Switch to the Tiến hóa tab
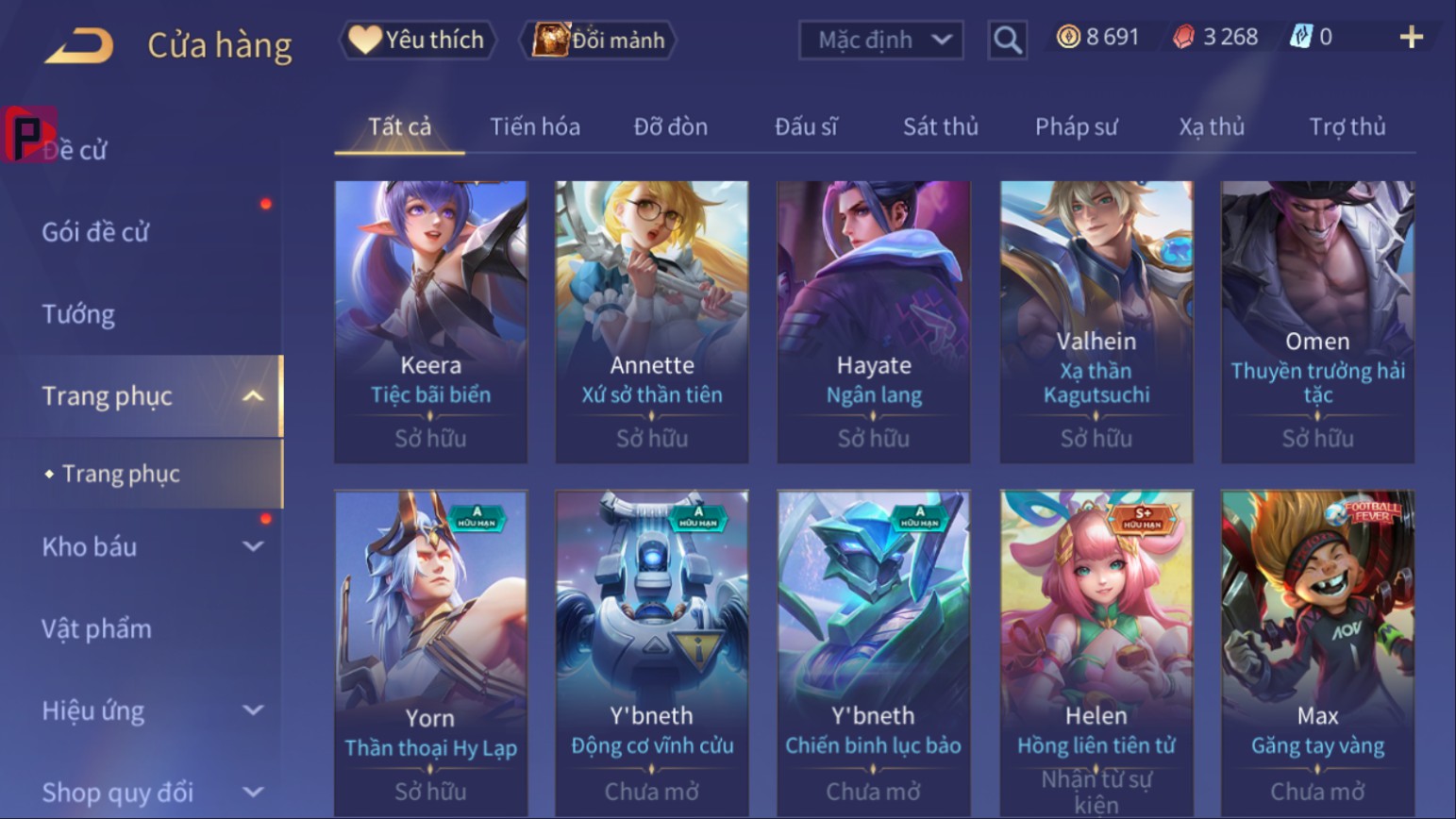Image resolution: width=1456 pixels, height=819 pixels. 535,126
